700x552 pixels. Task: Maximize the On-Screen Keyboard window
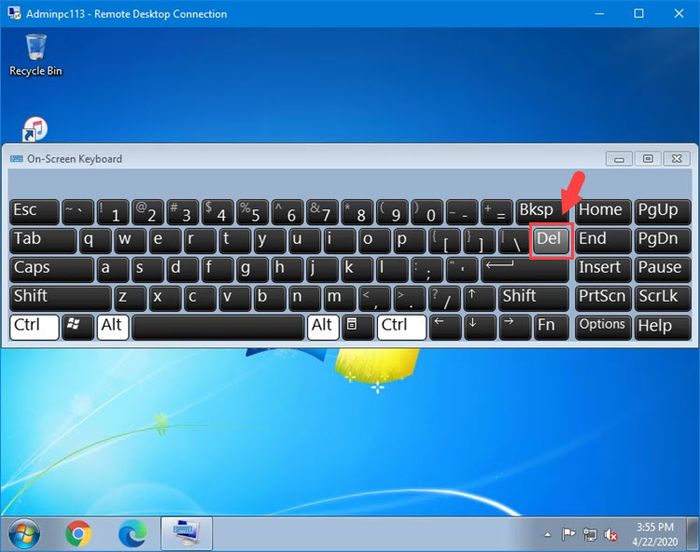tap(648, 159)
